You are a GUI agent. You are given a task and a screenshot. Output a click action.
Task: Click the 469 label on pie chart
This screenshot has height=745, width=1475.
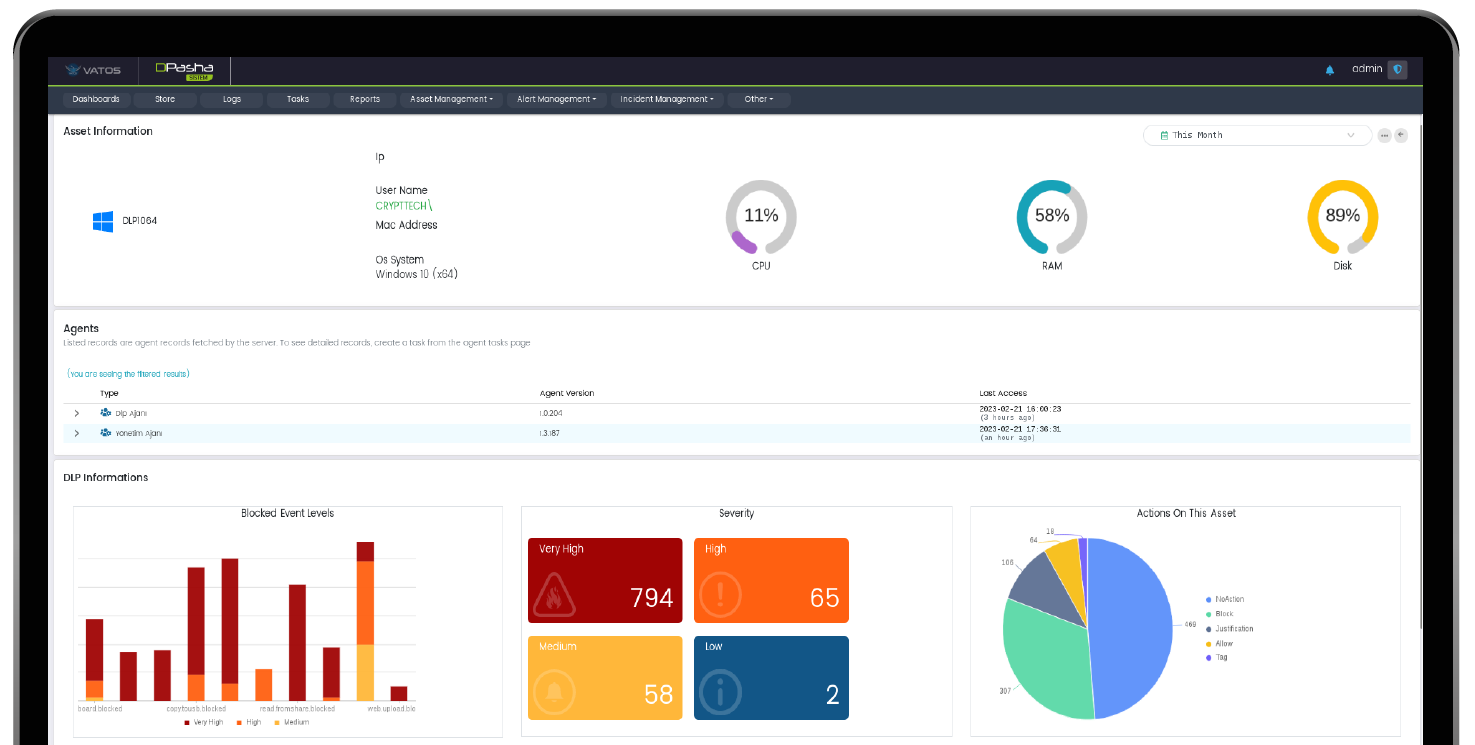click(x=1190, y=624)
